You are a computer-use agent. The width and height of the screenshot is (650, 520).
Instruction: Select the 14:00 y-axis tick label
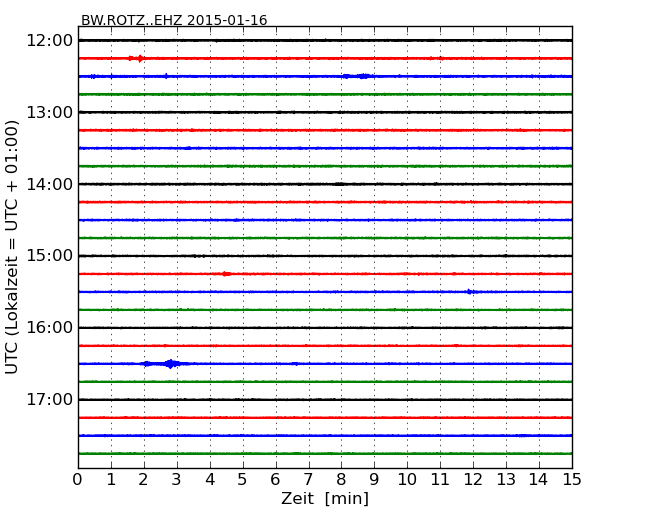click(x=50, y=184)
